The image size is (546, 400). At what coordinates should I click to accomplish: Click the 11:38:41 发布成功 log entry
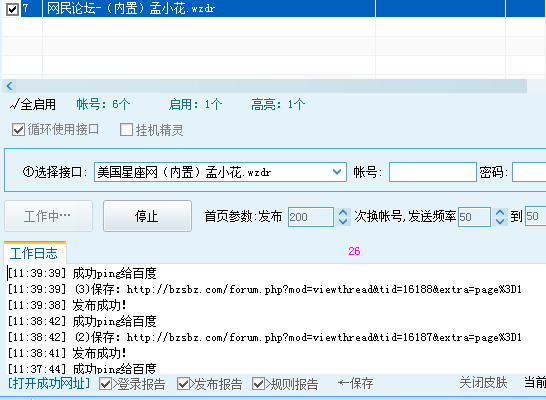(67, 353)
